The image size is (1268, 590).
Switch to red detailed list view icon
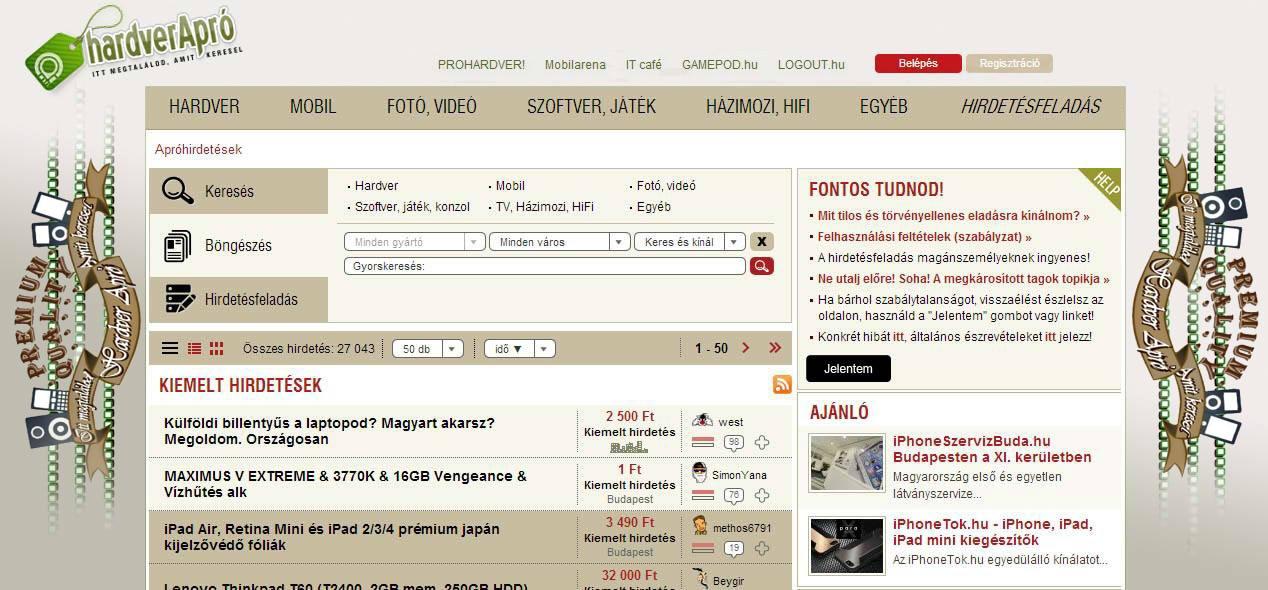pyautogui.click(x=194, y=349)
